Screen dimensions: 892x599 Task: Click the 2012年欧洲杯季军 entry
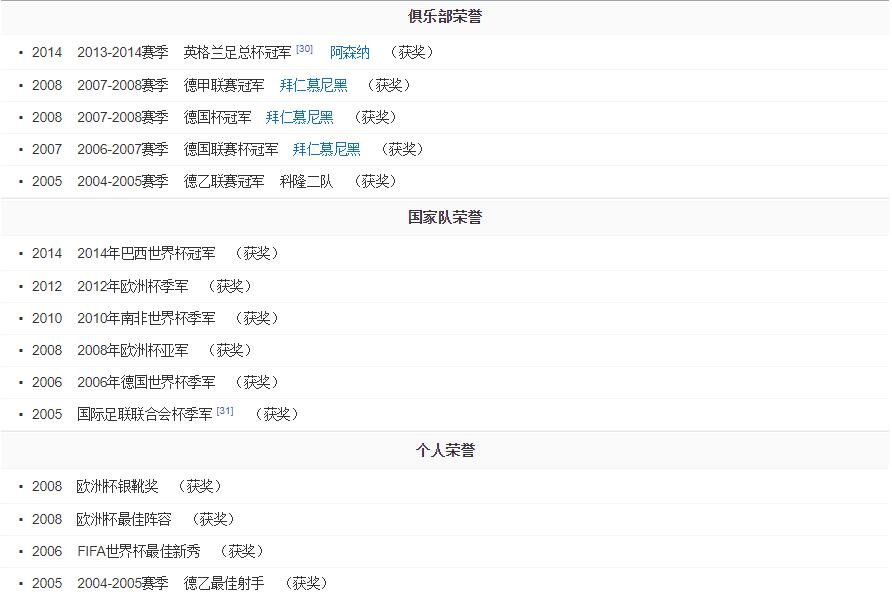pos(140,285)
